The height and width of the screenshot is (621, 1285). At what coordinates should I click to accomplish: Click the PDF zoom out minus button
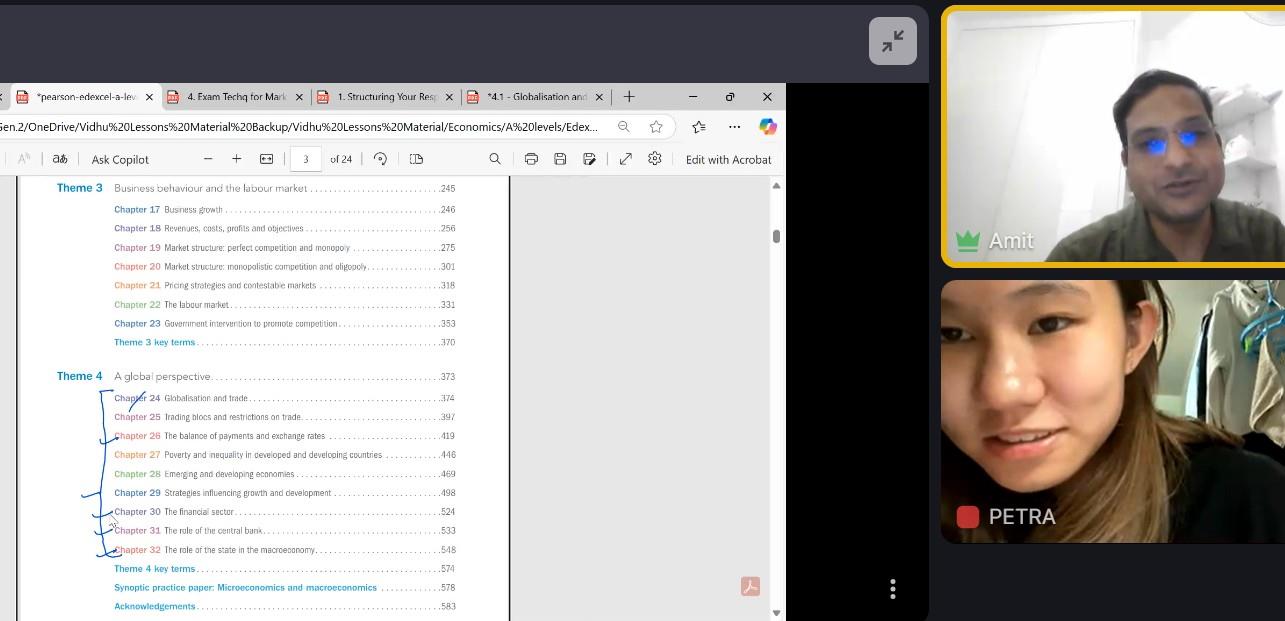208,159
